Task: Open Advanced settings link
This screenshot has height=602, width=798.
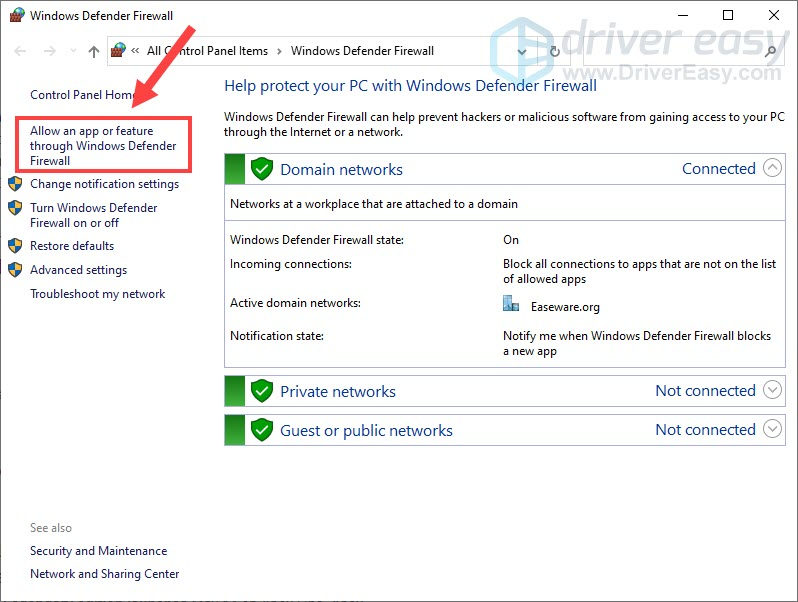Action: click(78, 270)
